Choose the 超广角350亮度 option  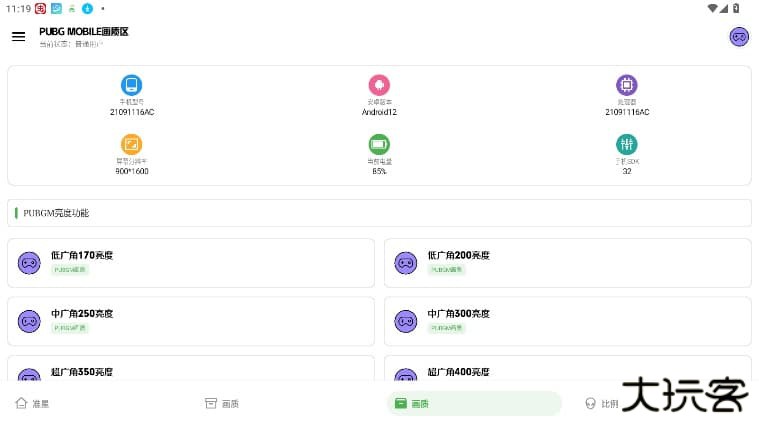click(x=190, y=371)
